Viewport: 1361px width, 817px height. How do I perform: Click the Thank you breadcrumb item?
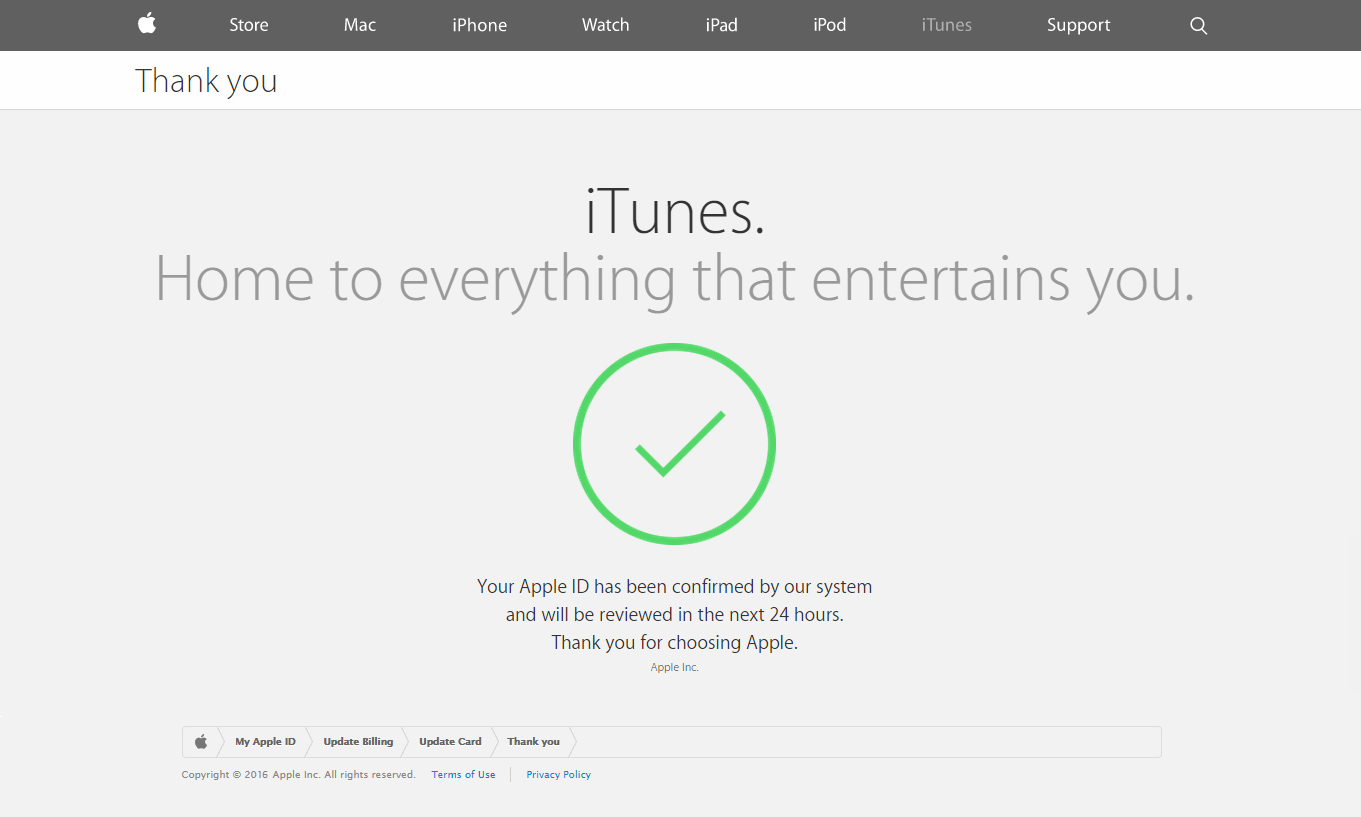533,742
